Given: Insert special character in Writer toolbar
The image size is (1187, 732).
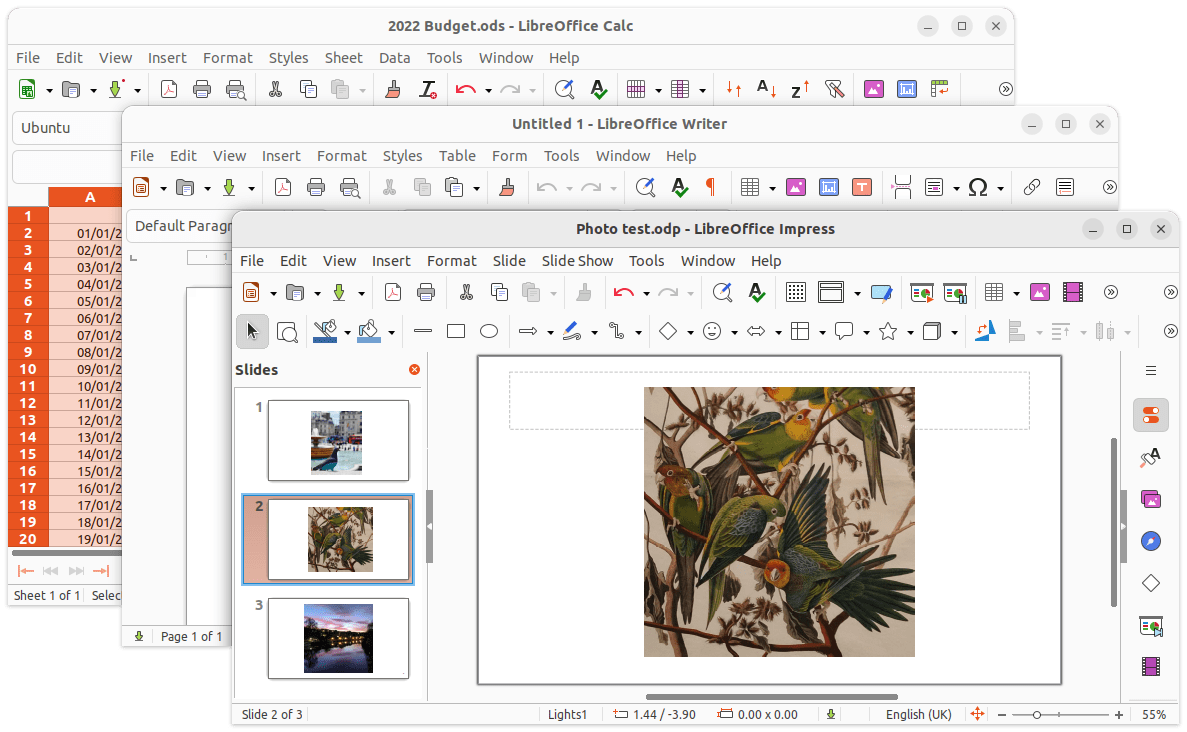Looking at the screenshot, I should click(x=978, y=187).
